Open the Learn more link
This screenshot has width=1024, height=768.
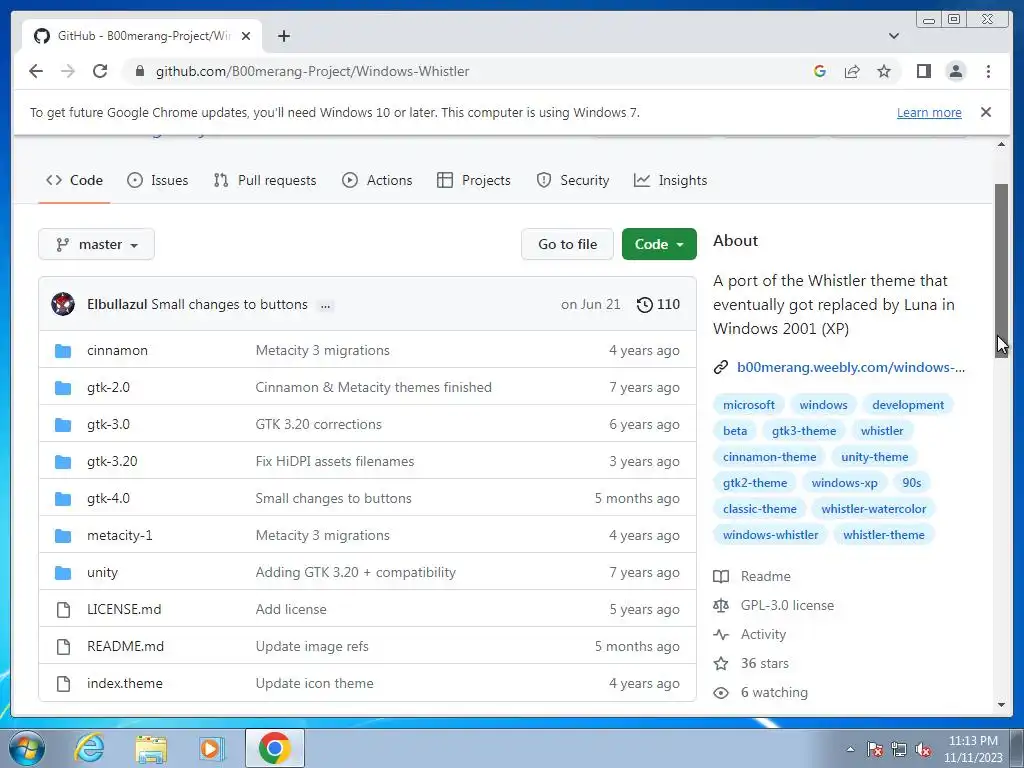point(929,112)
